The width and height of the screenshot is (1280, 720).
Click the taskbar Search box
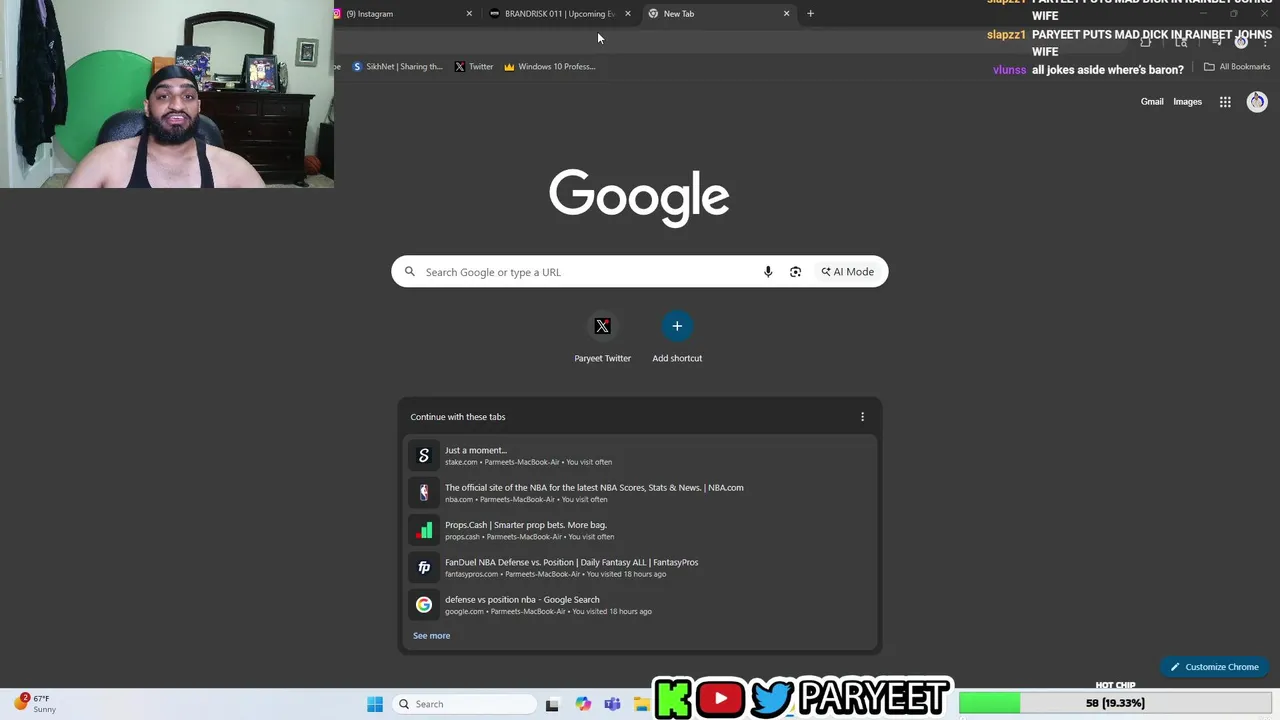click(463, 704)
